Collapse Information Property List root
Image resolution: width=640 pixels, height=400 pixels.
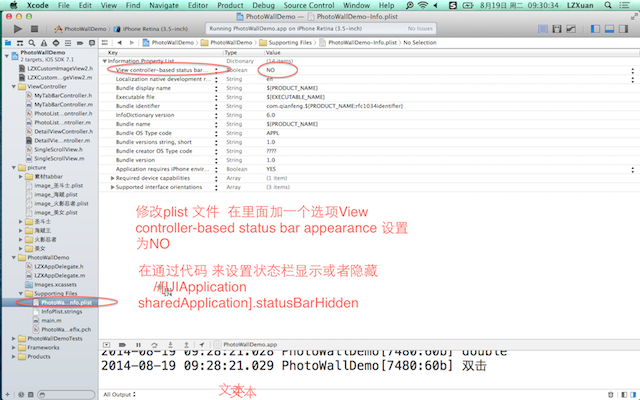click(x=105, y=61)
